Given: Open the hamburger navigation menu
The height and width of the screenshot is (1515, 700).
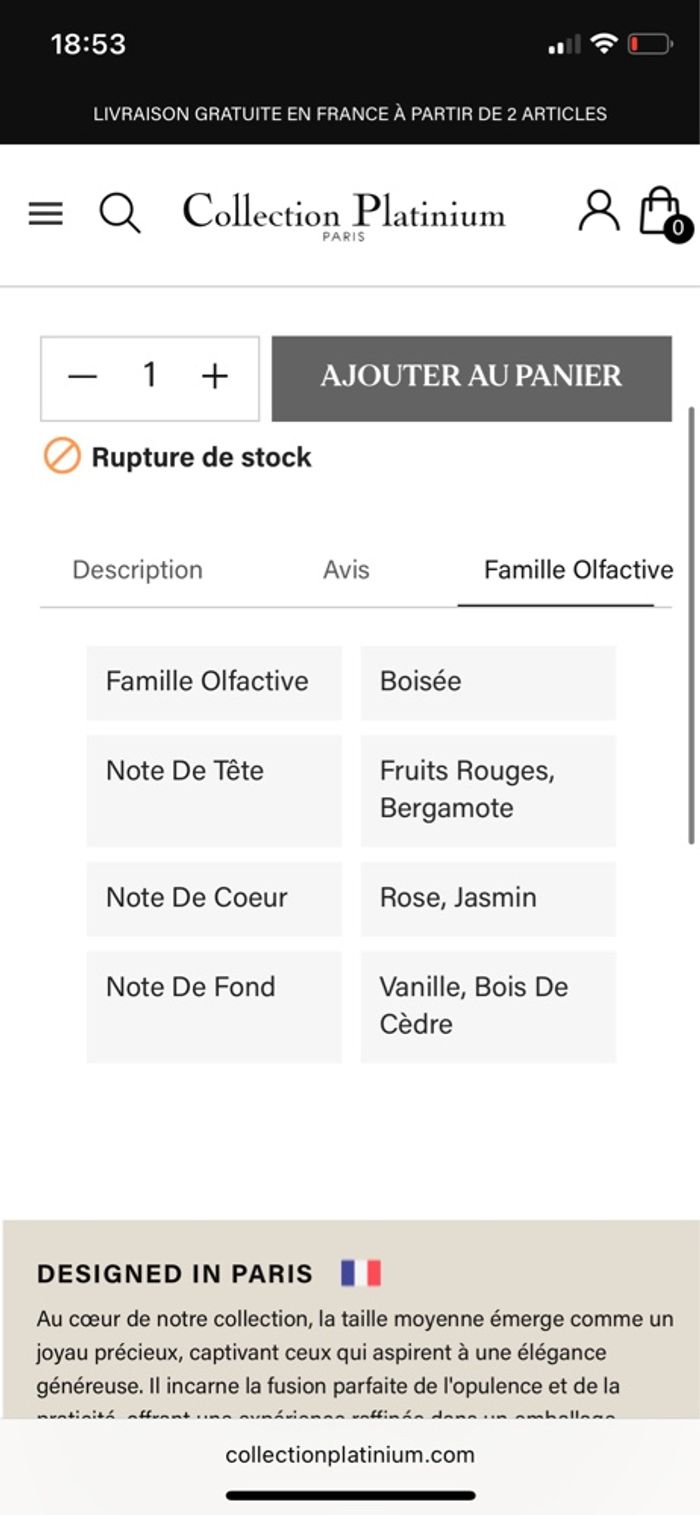Looking at the screenshot, I should click(x=46, y=213).
